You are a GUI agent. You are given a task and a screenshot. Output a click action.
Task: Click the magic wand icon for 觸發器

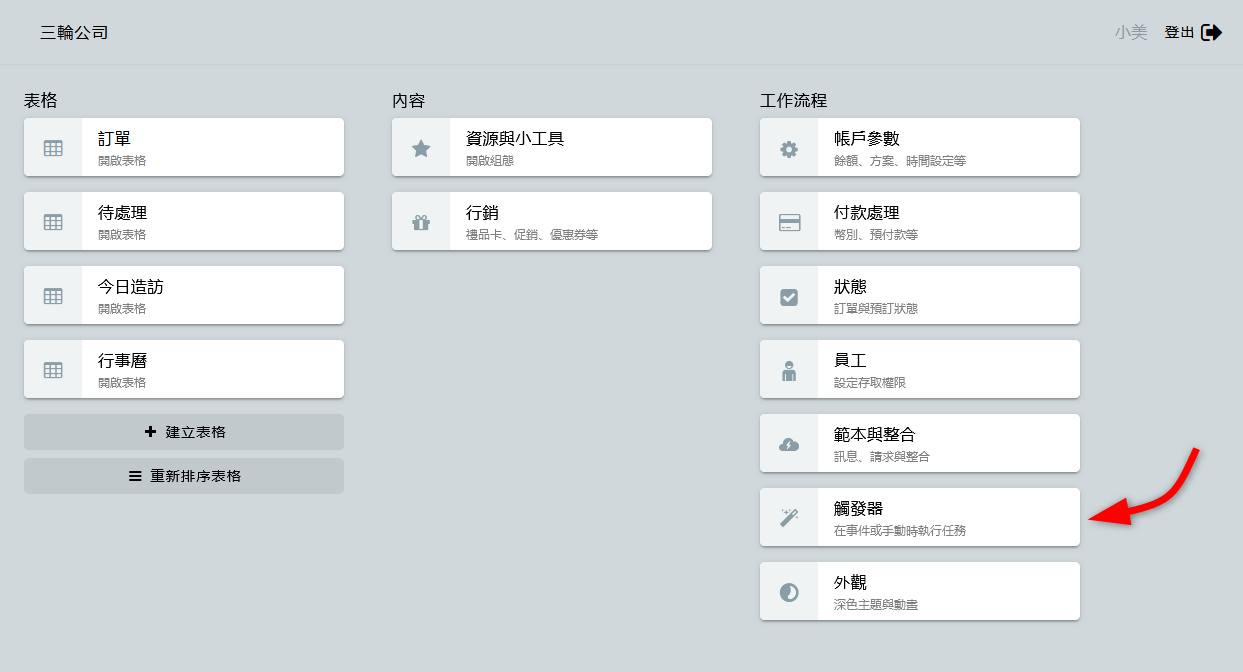(x=789, y=518)
